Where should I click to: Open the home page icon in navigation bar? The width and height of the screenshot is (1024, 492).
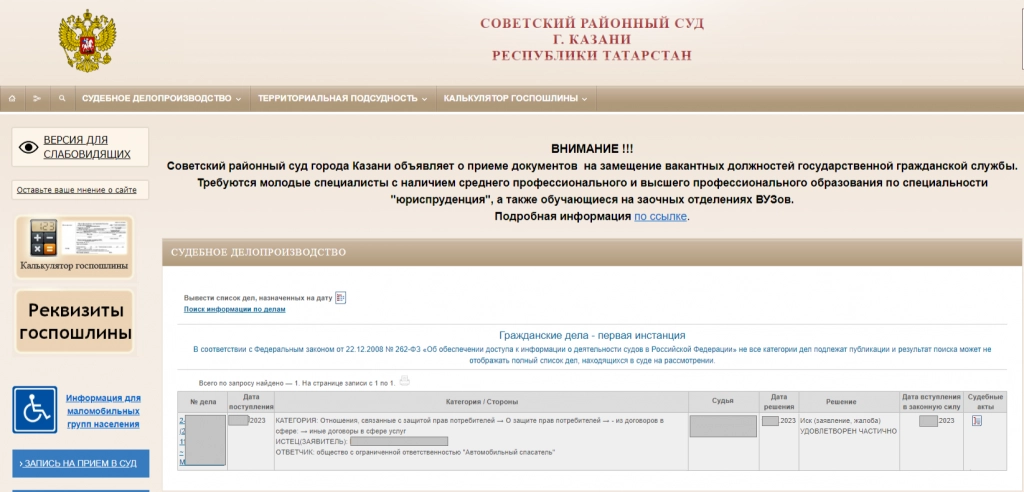pyautogui.click(x=12, y=99)
